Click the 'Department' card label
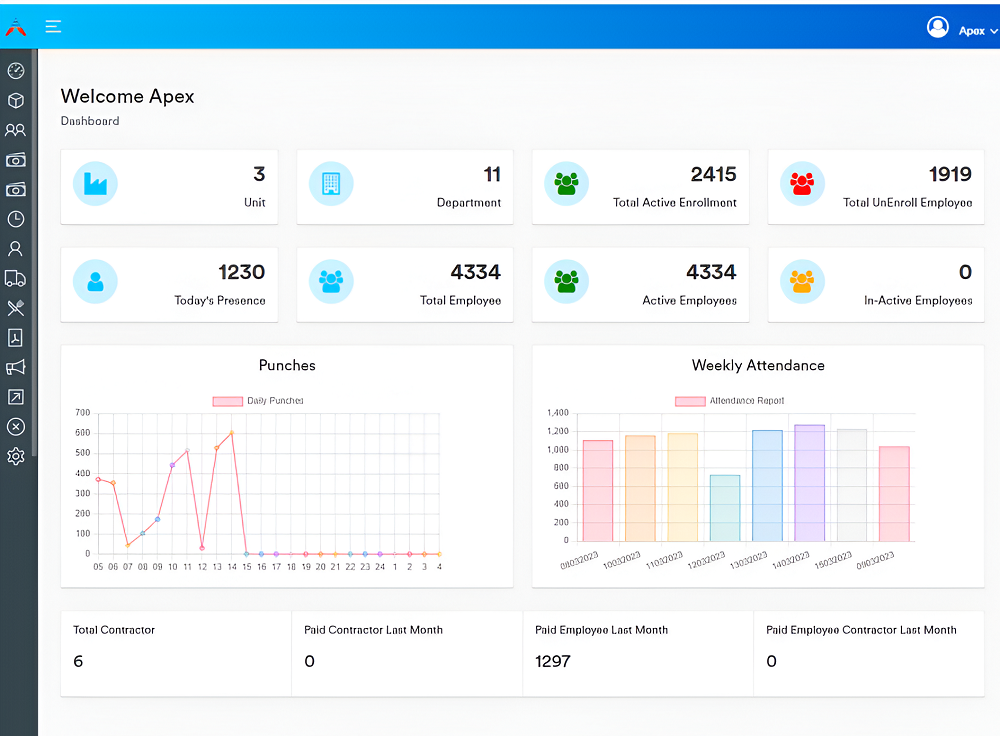This screenshot has width=1000, height=736. (469, 202)
